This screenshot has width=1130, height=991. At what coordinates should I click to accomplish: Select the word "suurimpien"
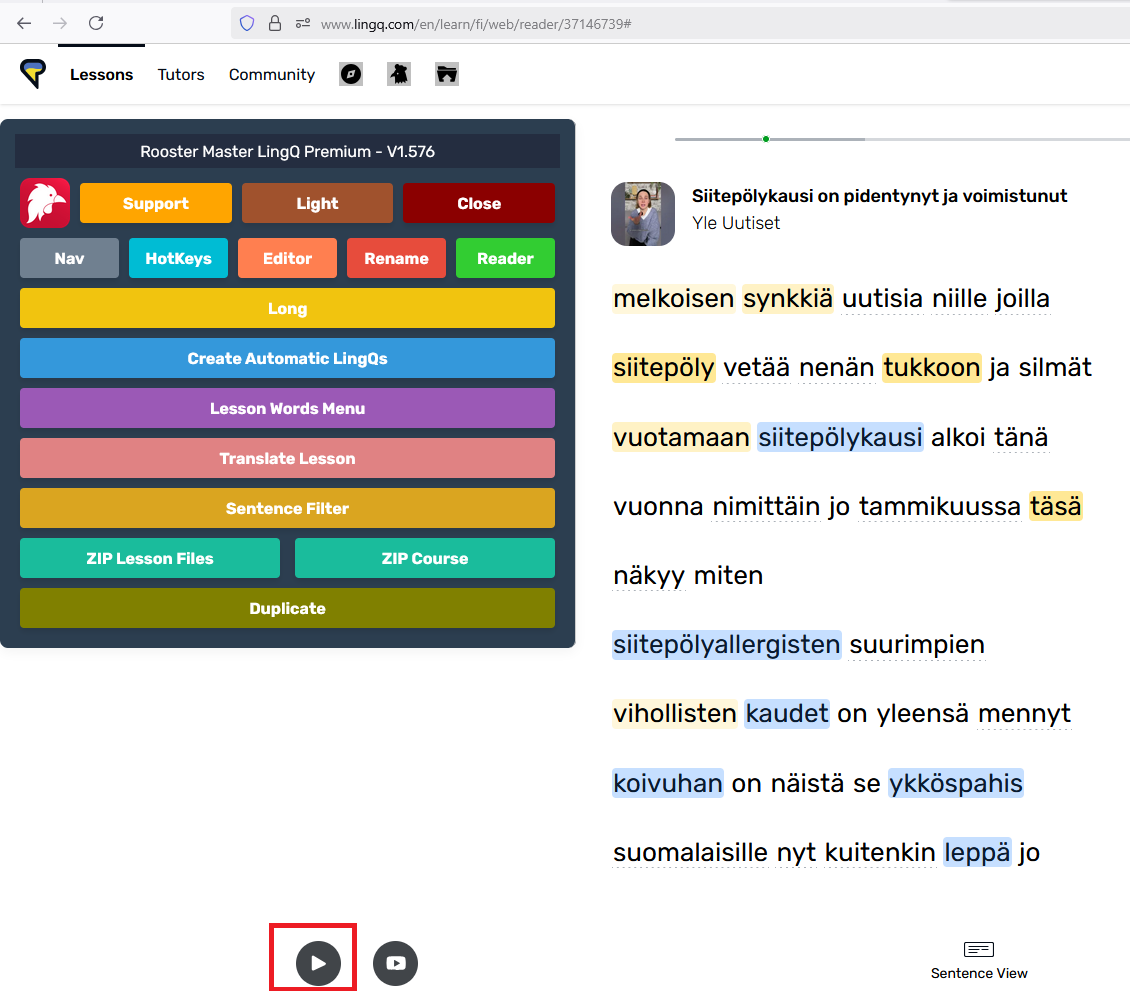point(917,644)
